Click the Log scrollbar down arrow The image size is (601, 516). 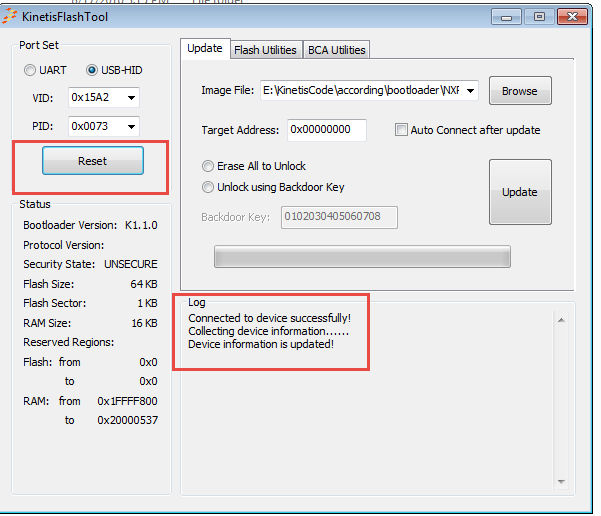561,481
